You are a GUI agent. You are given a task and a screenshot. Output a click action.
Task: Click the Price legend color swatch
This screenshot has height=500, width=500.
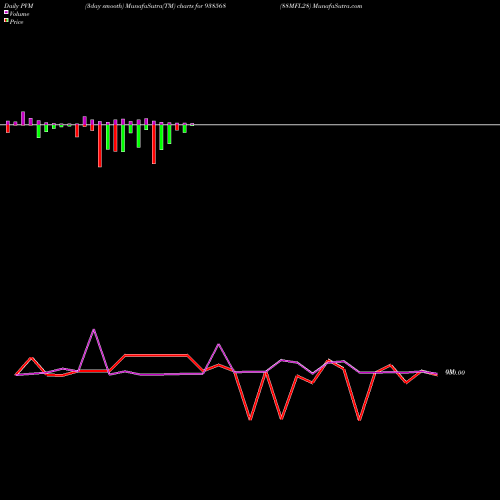(x=6, y=21)
